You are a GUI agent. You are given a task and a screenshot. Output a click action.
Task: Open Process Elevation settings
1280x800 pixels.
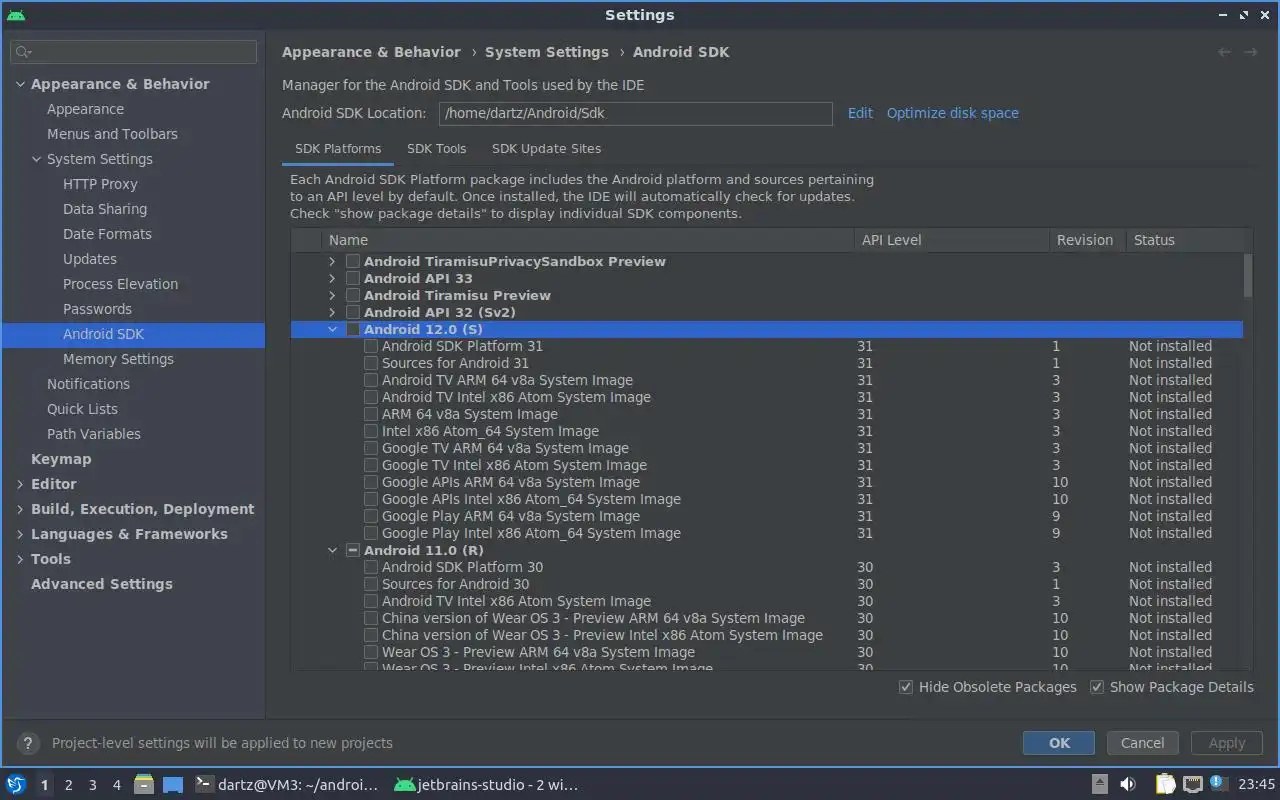pos(120,284)
